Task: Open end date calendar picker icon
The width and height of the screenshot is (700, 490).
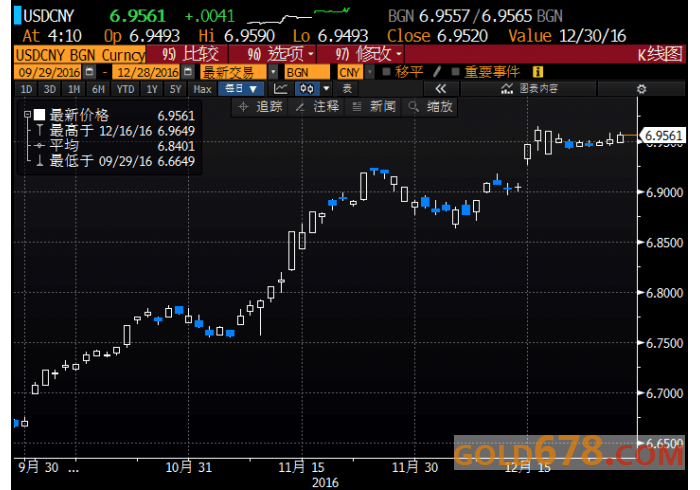Action: 188,72
